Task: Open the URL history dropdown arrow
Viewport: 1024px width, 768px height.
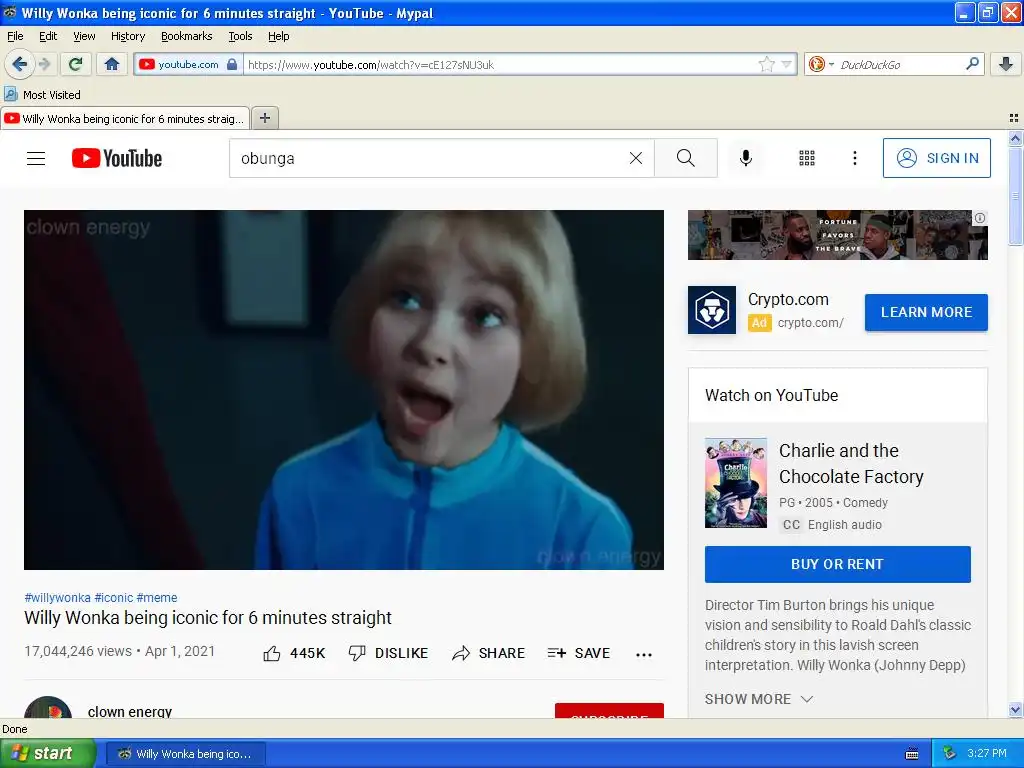Action: point(786,64)
